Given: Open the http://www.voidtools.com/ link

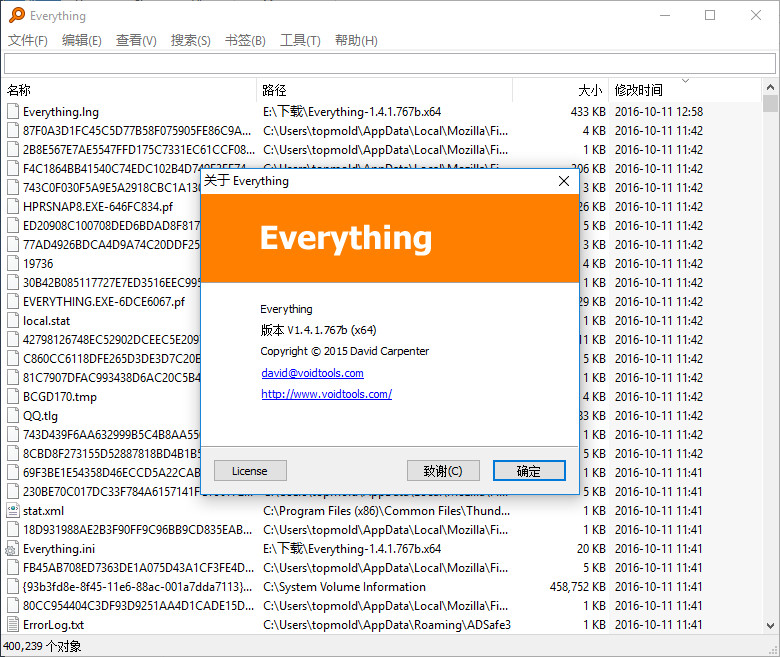Looking at the screenshot, I should (326, 394).
